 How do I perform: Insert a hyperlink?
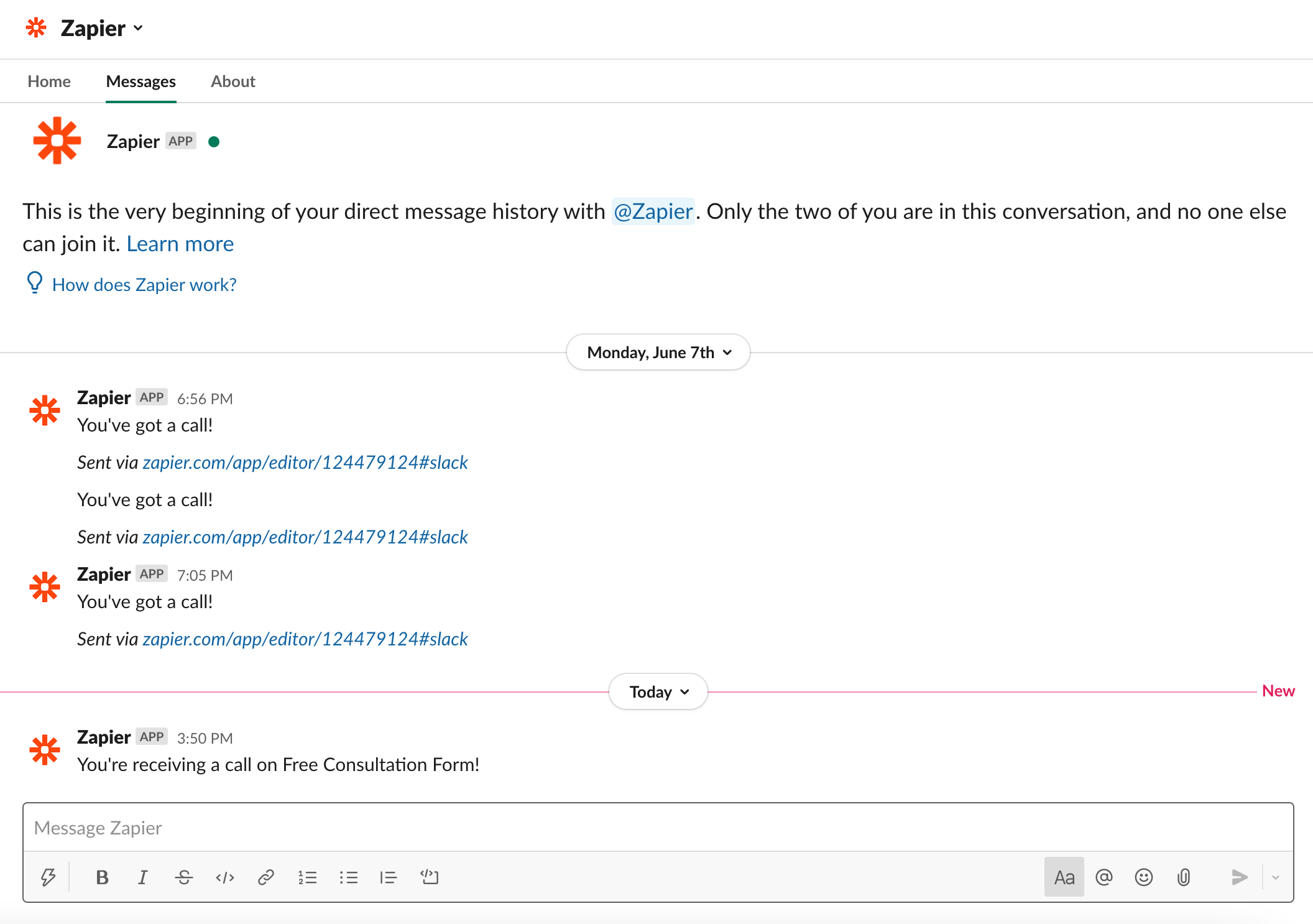266,877
